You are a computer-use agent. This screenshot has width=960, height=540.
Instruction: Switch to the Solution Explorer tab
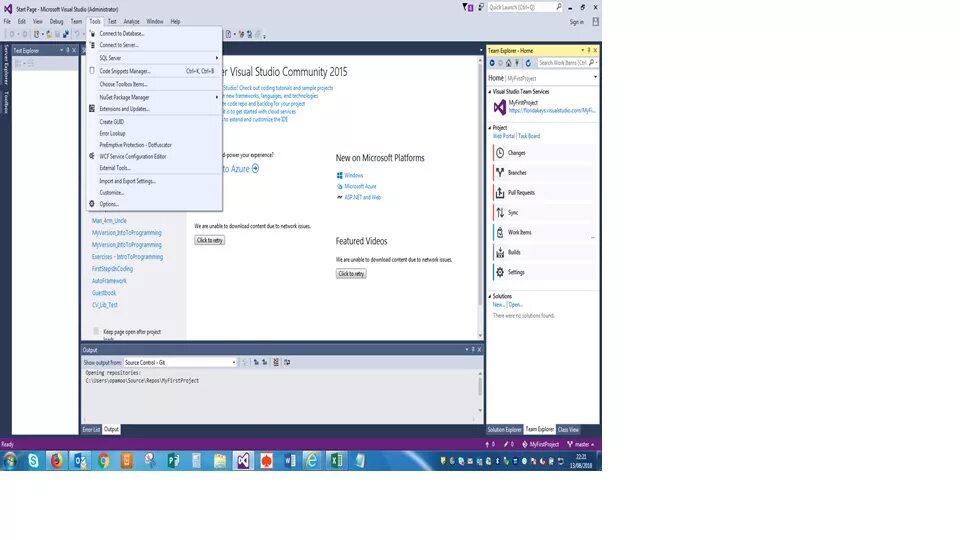pos(504,430)
